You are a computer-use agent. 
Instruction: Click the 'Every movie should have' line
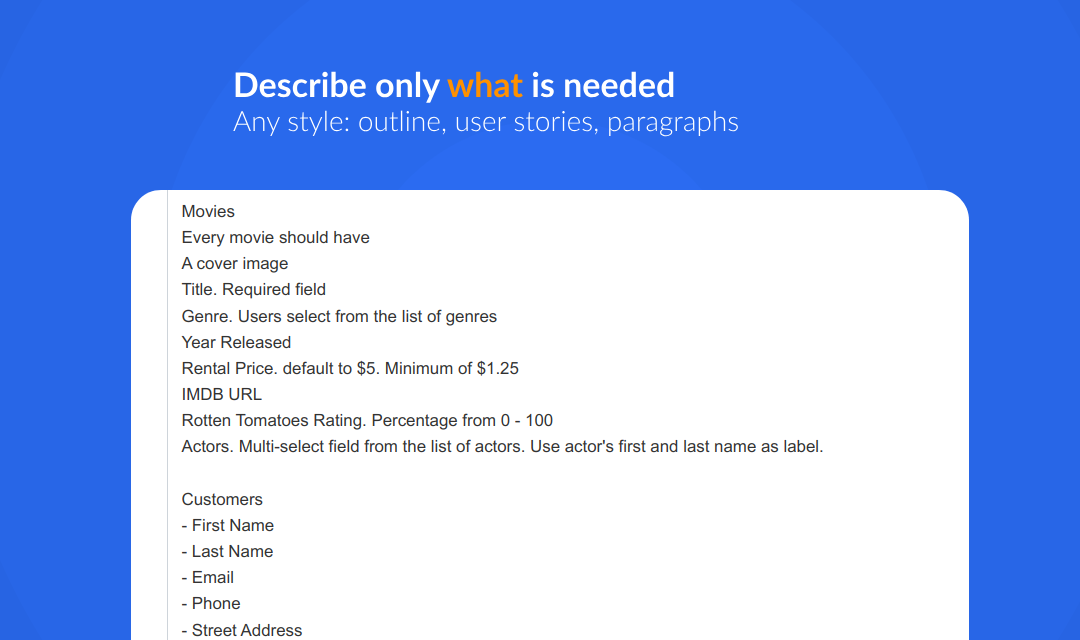tap(276, 238)
